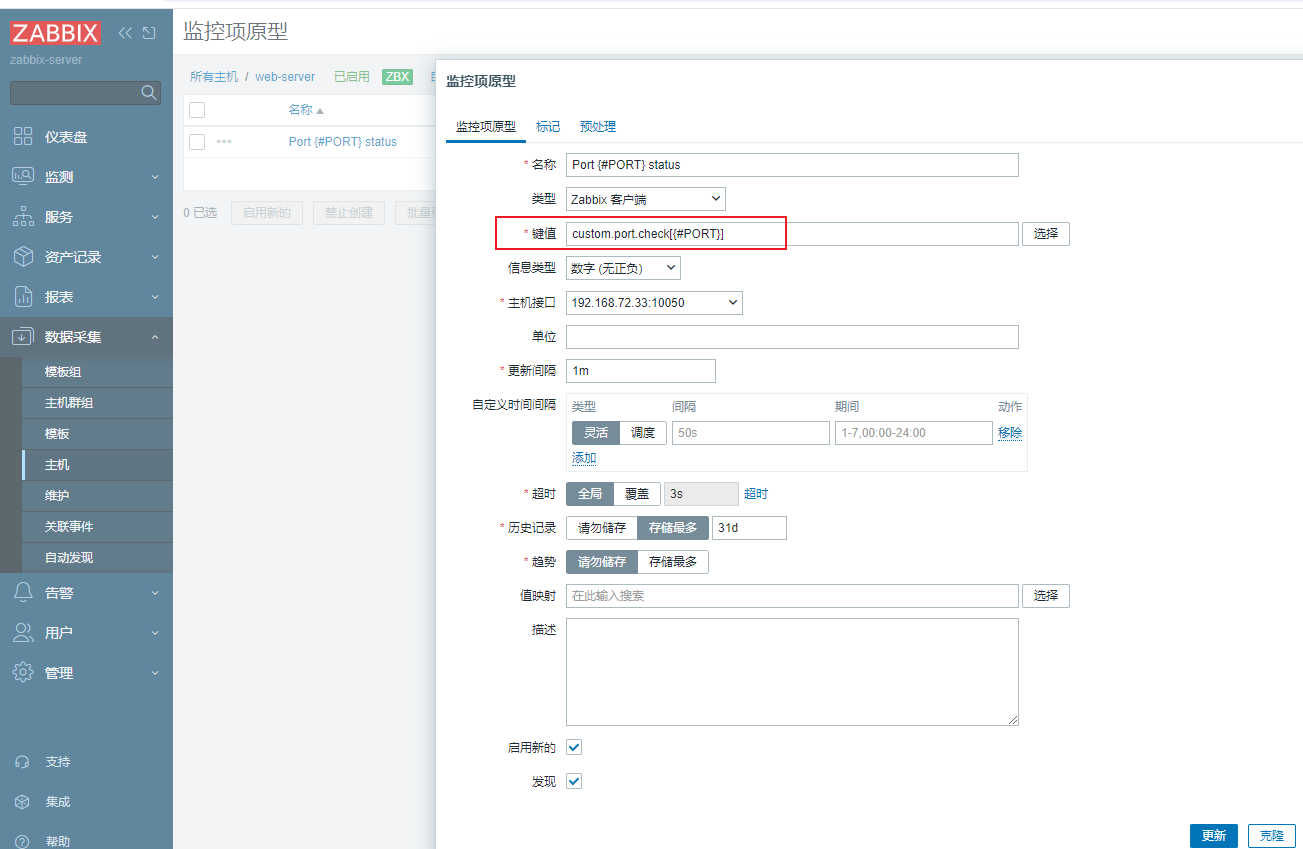Click the 数据采集 data collection icon
Screen dimensions: 1303x849
pyautogui.click(x=23, y=337)
